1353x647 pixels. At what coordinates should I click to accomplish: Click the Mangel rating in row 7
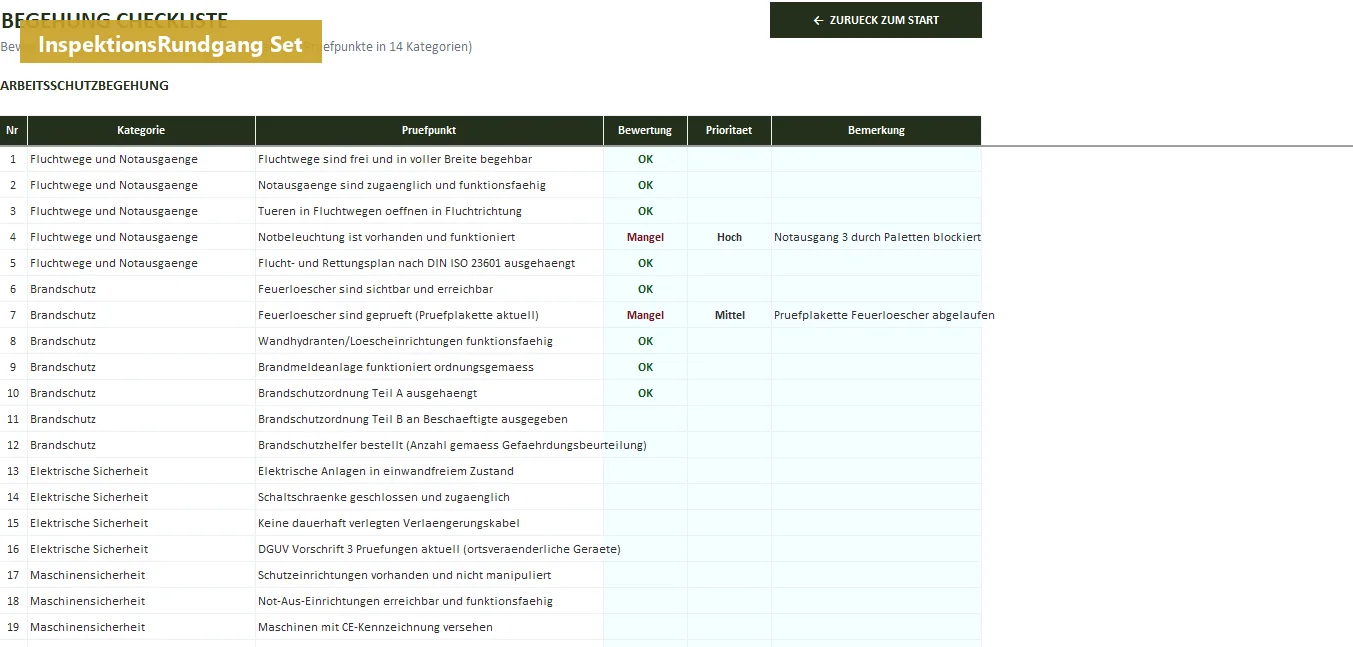point(645,315)
